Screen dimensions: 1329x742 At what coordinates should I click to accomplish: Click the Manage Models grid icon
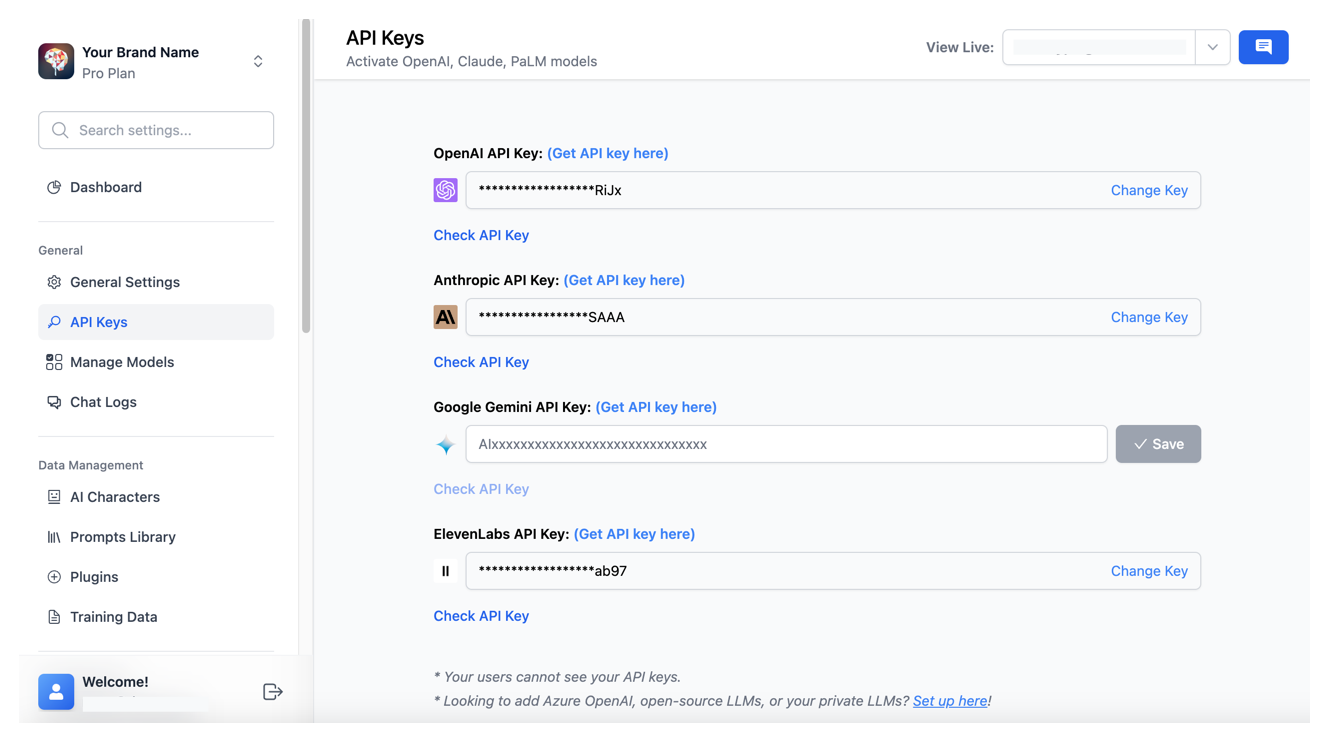[x=54, y=362]
